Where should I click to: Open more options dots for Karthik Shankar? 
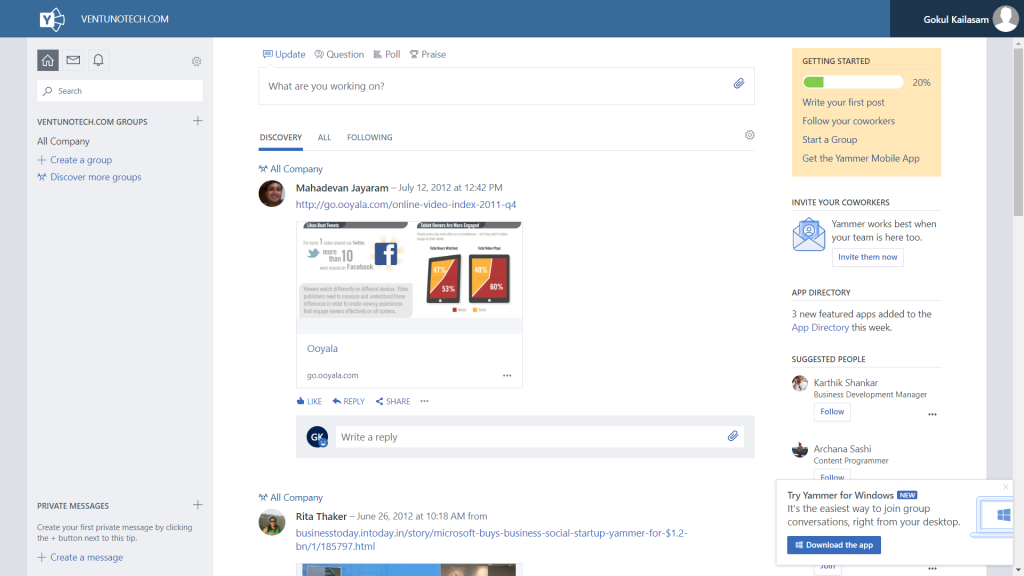933,414
